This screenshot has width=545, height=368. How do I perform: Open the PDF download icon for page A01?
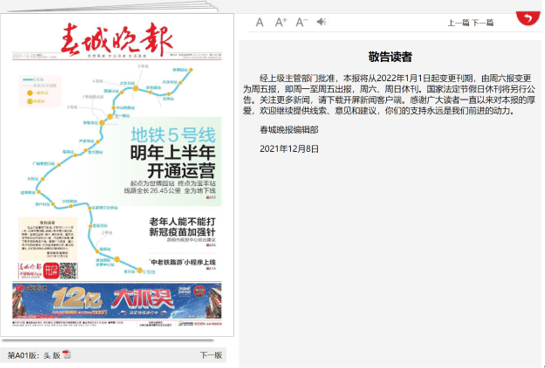point(67,354)
